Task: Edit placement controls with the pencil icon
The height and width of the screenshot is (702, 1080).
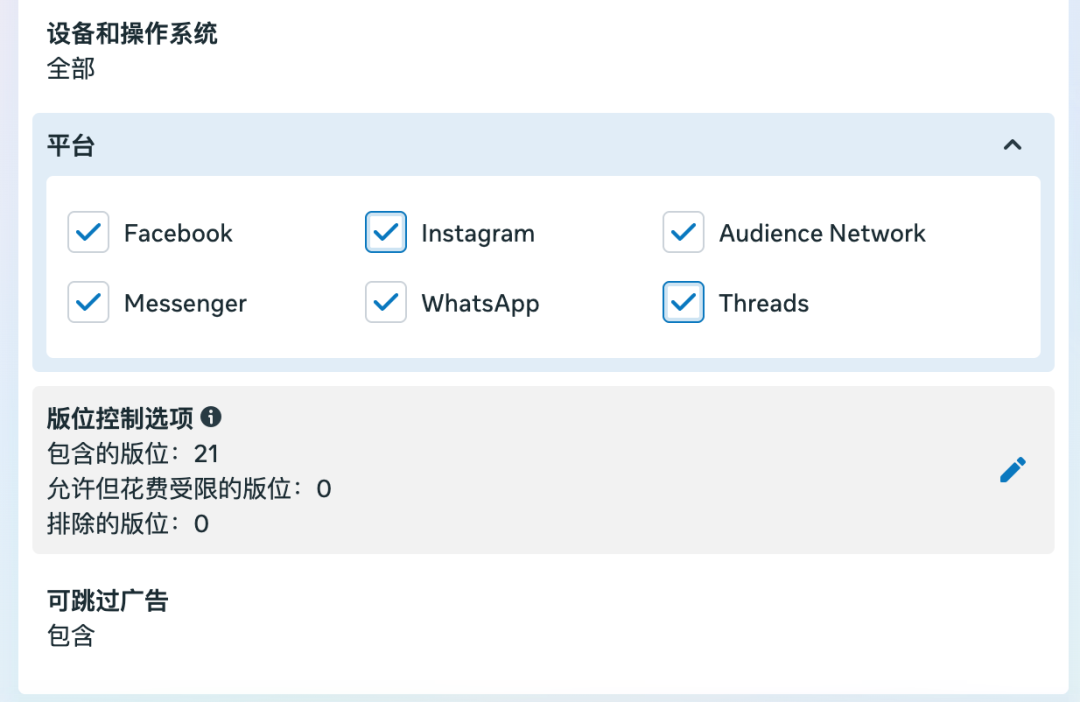Action: tap(1012, 470)
